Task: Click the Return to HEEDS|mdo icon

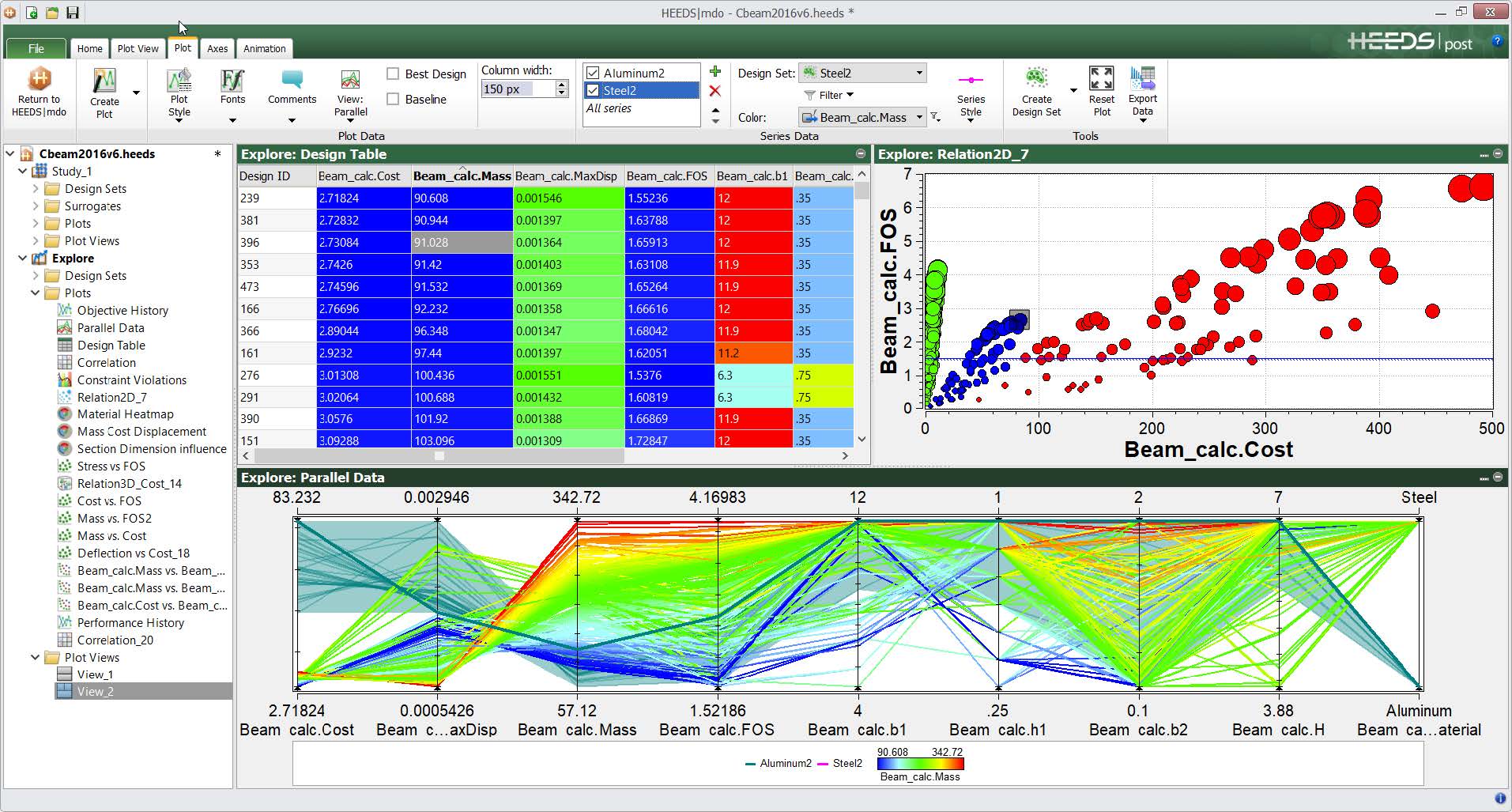Action: 39,79
